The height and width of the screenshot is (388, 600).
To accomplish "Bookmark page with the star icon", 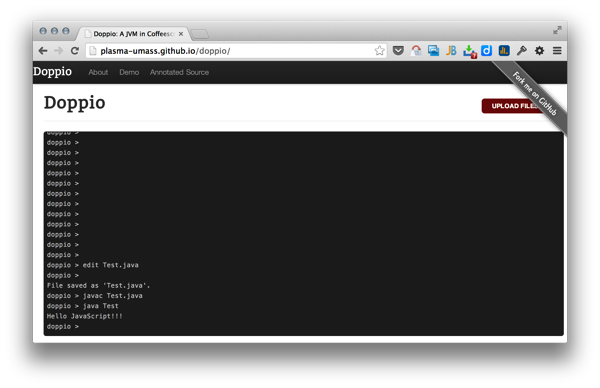I will click(x=379, y=51).
